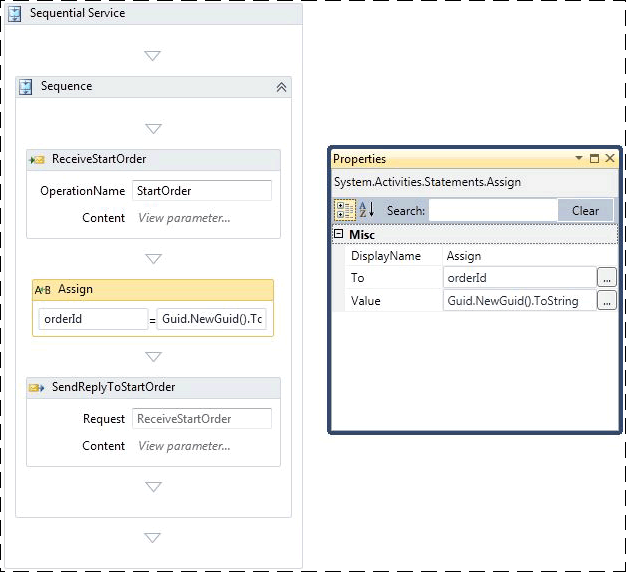Click drop arrow below SendReplyToStartOrder
Image resolution: width=626 pixels, height=572 pixels.
[x=153, y=487]
